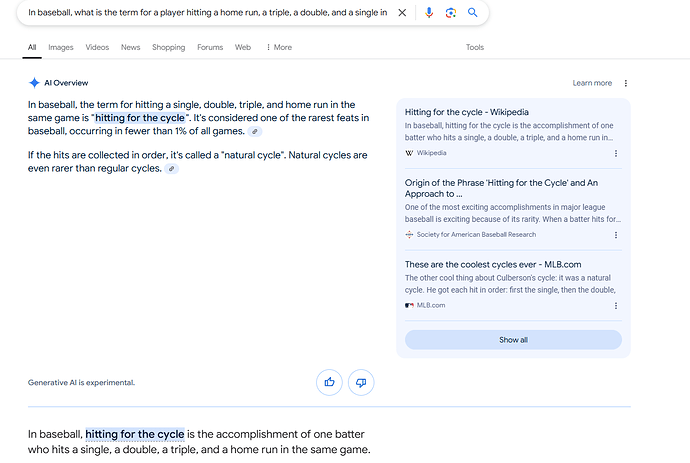Open three-dot menu for MLB.com source
The image size is (690, 463).
(x=616, y=305)
